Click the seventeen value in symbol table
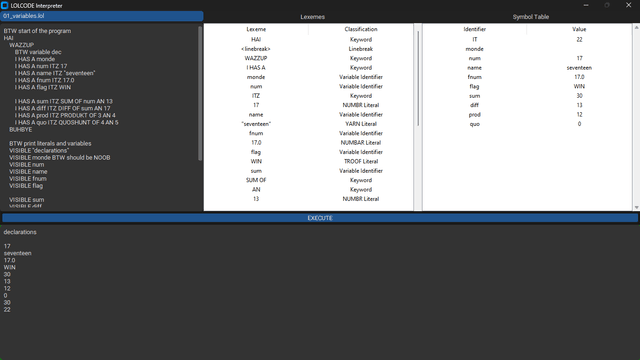This screenshot has height=360, width=640. (x=579, y=68)
